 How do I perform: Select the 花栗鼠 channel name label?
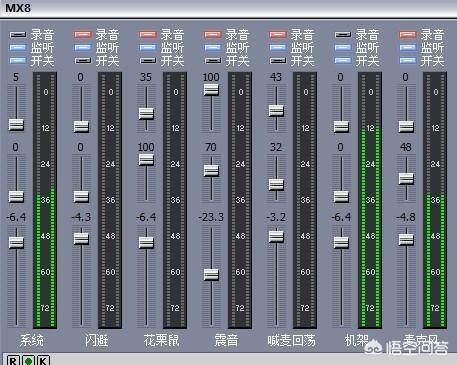161,340
